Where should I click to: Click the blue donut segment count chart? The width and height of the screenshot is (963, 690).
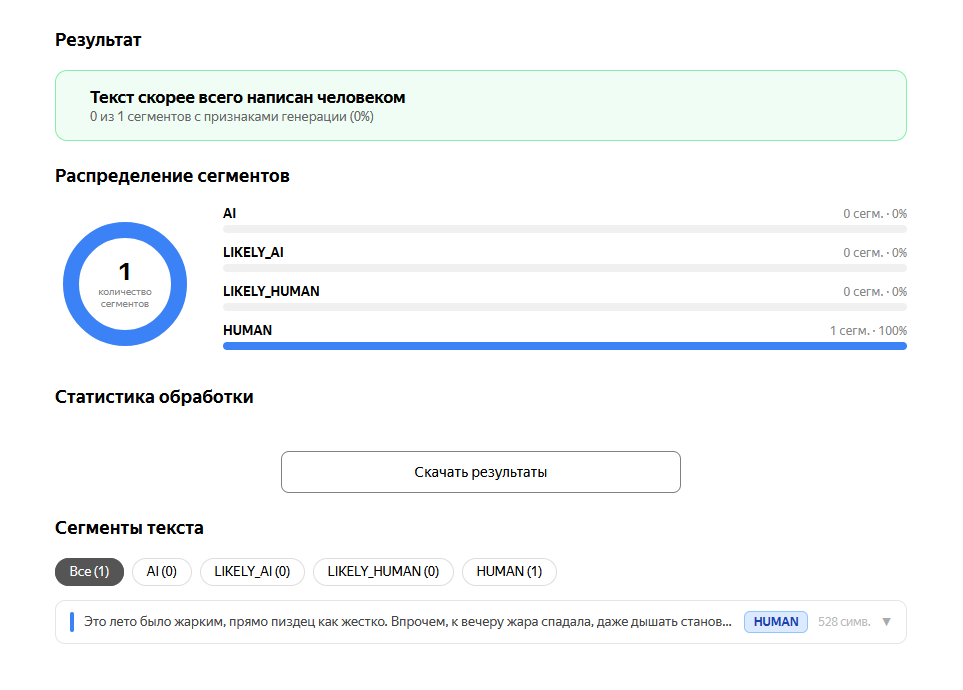[125, 284]
